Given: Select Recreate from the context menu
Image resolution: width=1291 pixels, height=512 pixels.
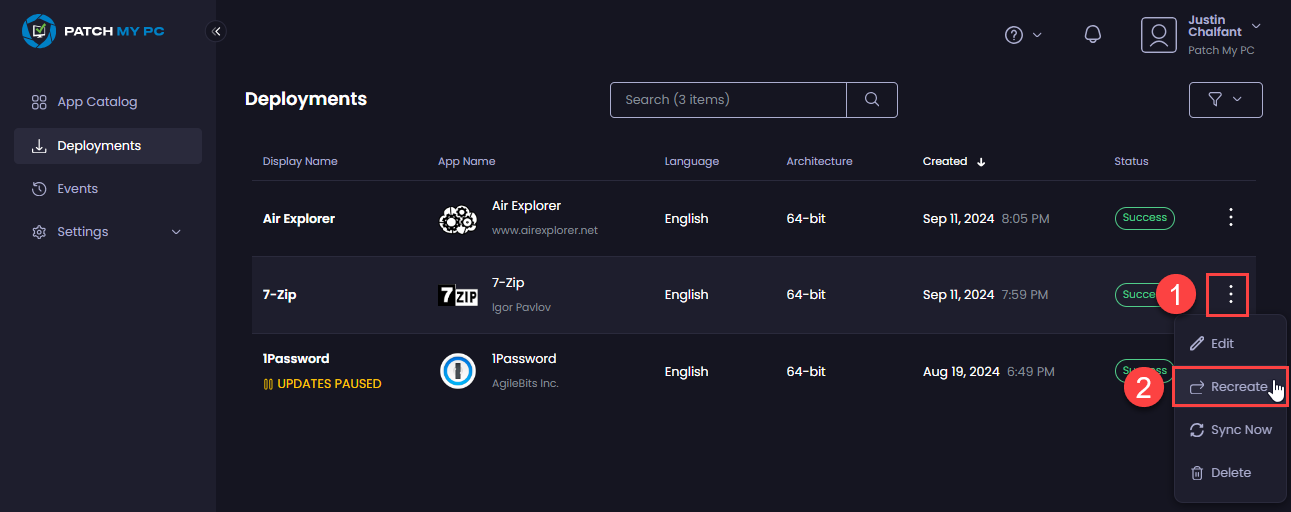Looking at the screenshot, I should [1229, 387].
